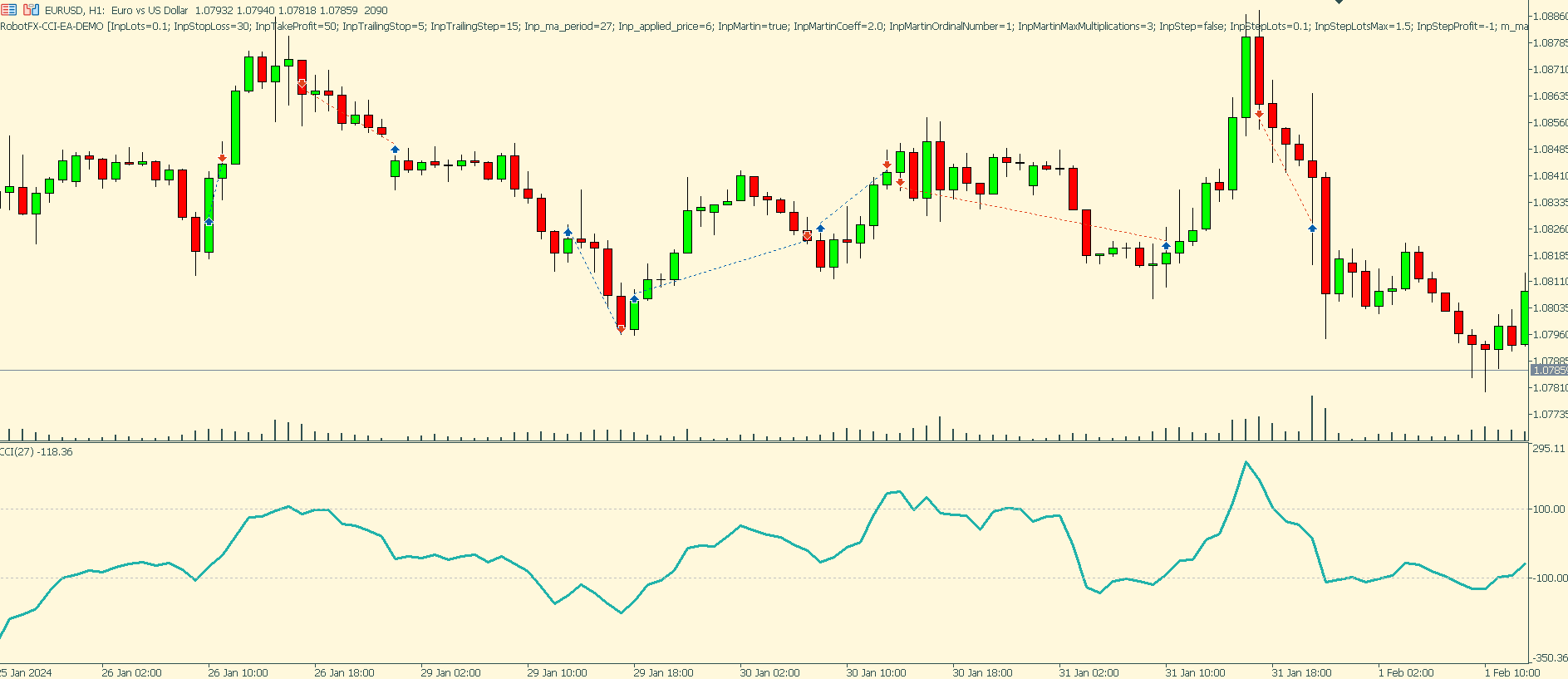The image size is (1568, 679).
Task: Click the current bid price label 1.07859
Action: point(1548,370)
